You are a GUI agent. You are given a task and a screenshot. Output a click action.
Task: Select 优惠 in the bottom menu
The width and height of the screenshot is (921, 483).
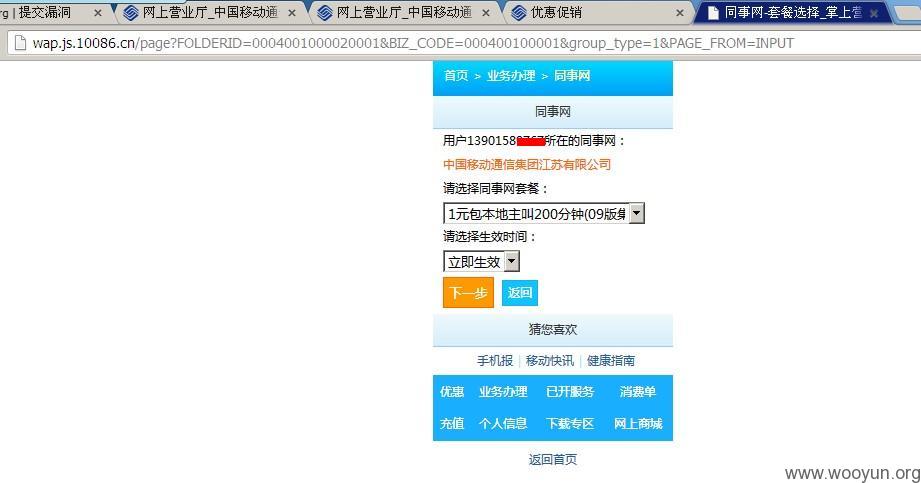(452, 391)
